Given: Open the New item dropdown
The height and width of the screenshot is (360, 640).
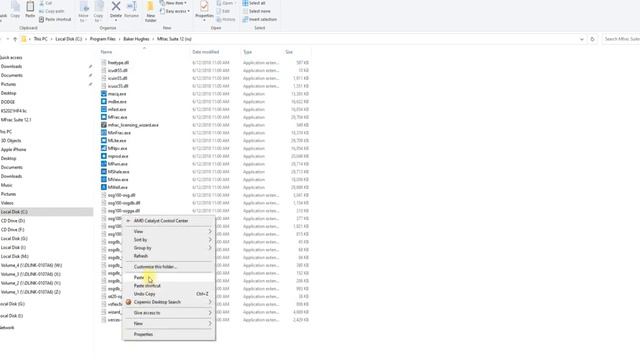Looking at the screenshot, I should 173,3.
